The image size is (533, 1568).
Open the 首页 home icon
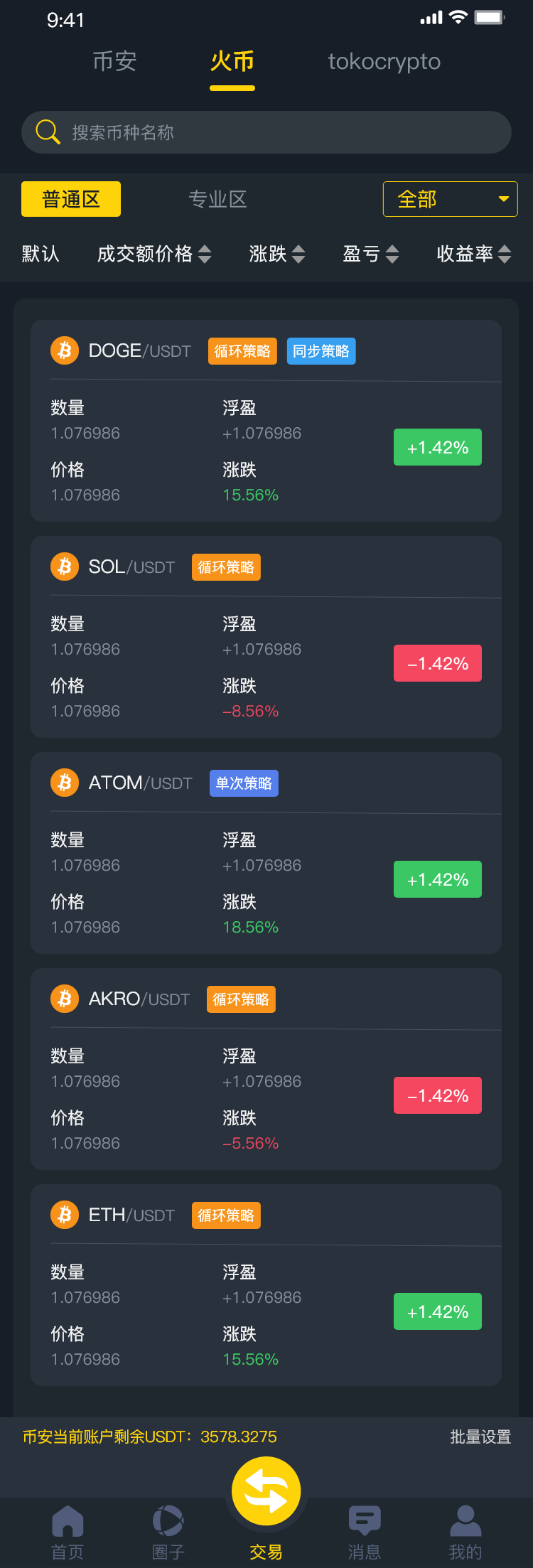click(68, 1523)
